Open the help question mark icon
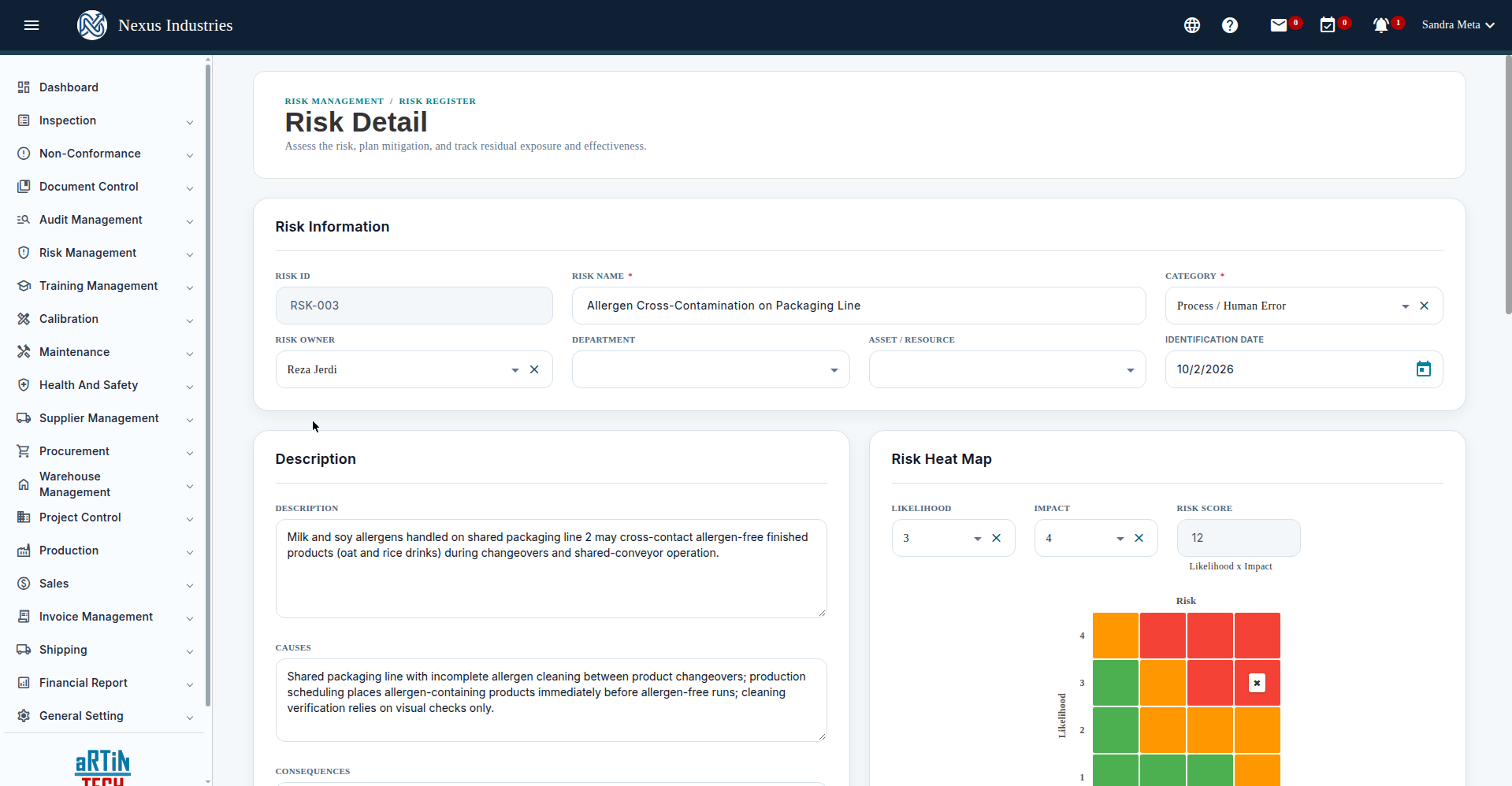 point(1230,25)
